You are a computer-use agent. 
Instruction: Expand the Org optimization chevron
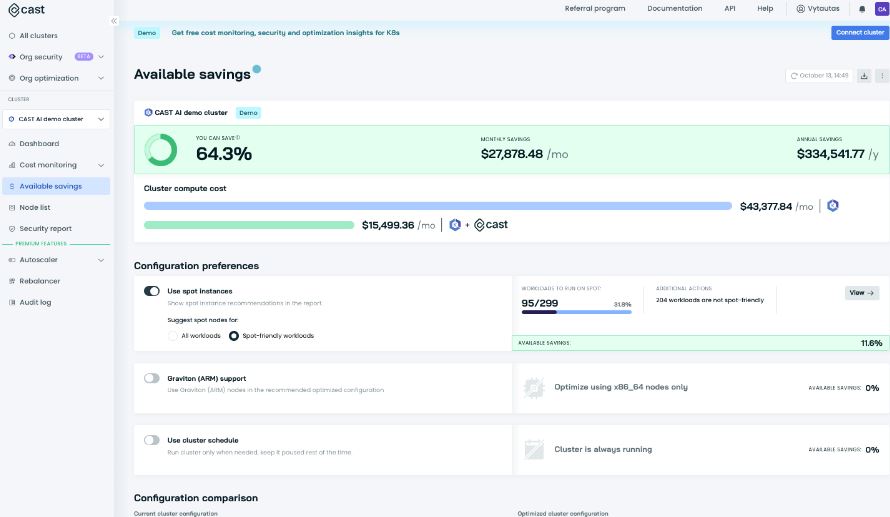pos(101,78)
